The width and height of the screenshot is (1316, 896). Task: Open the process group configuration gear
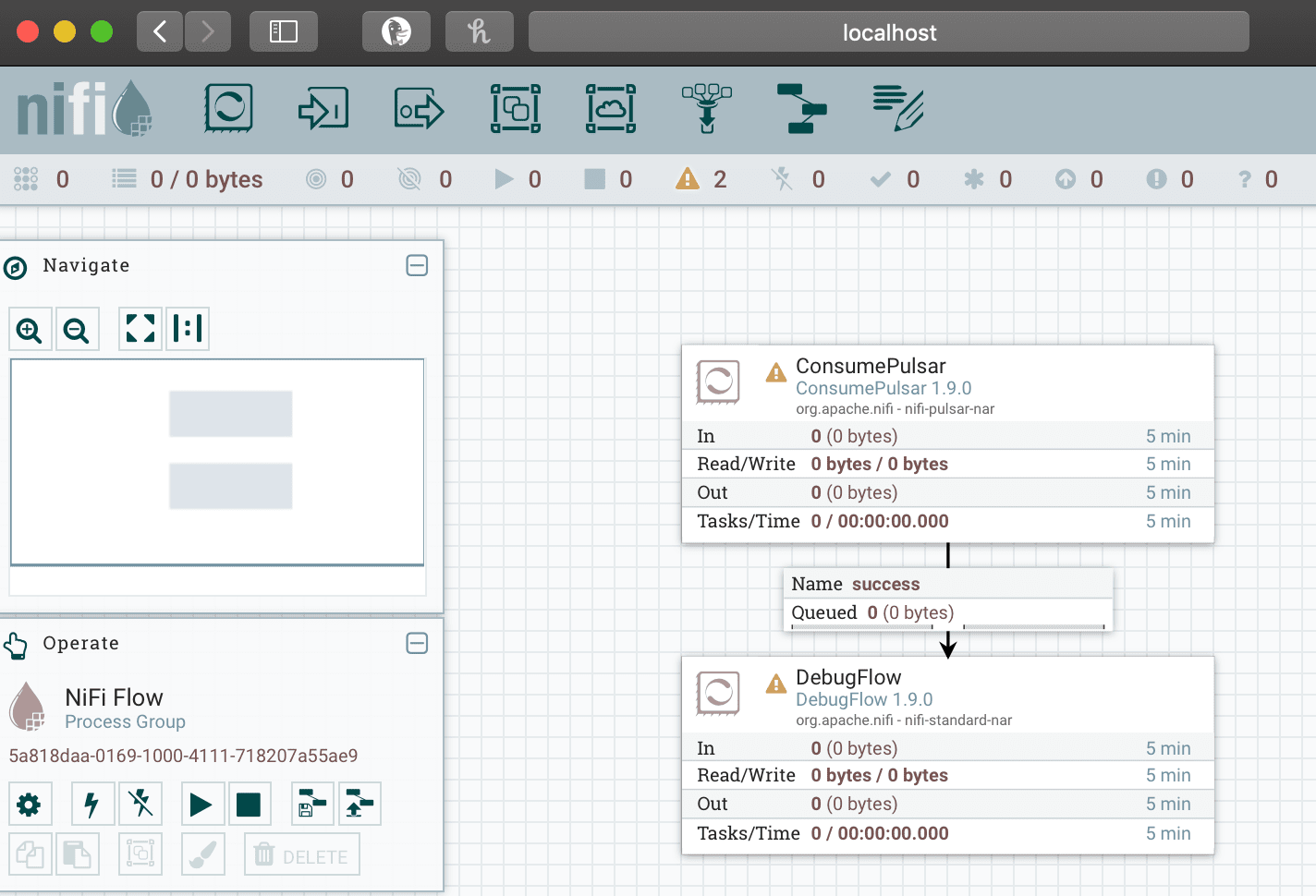coord(30,805)
